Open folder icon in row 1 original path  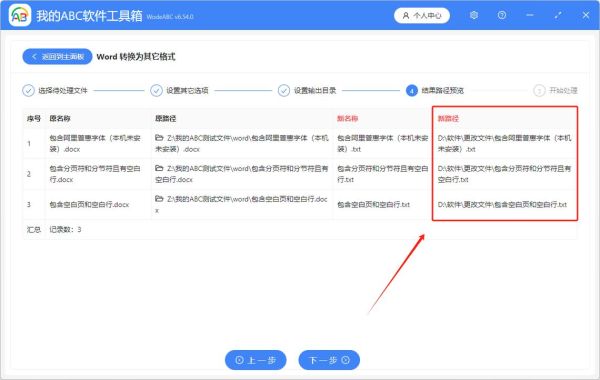click(159, 138)
